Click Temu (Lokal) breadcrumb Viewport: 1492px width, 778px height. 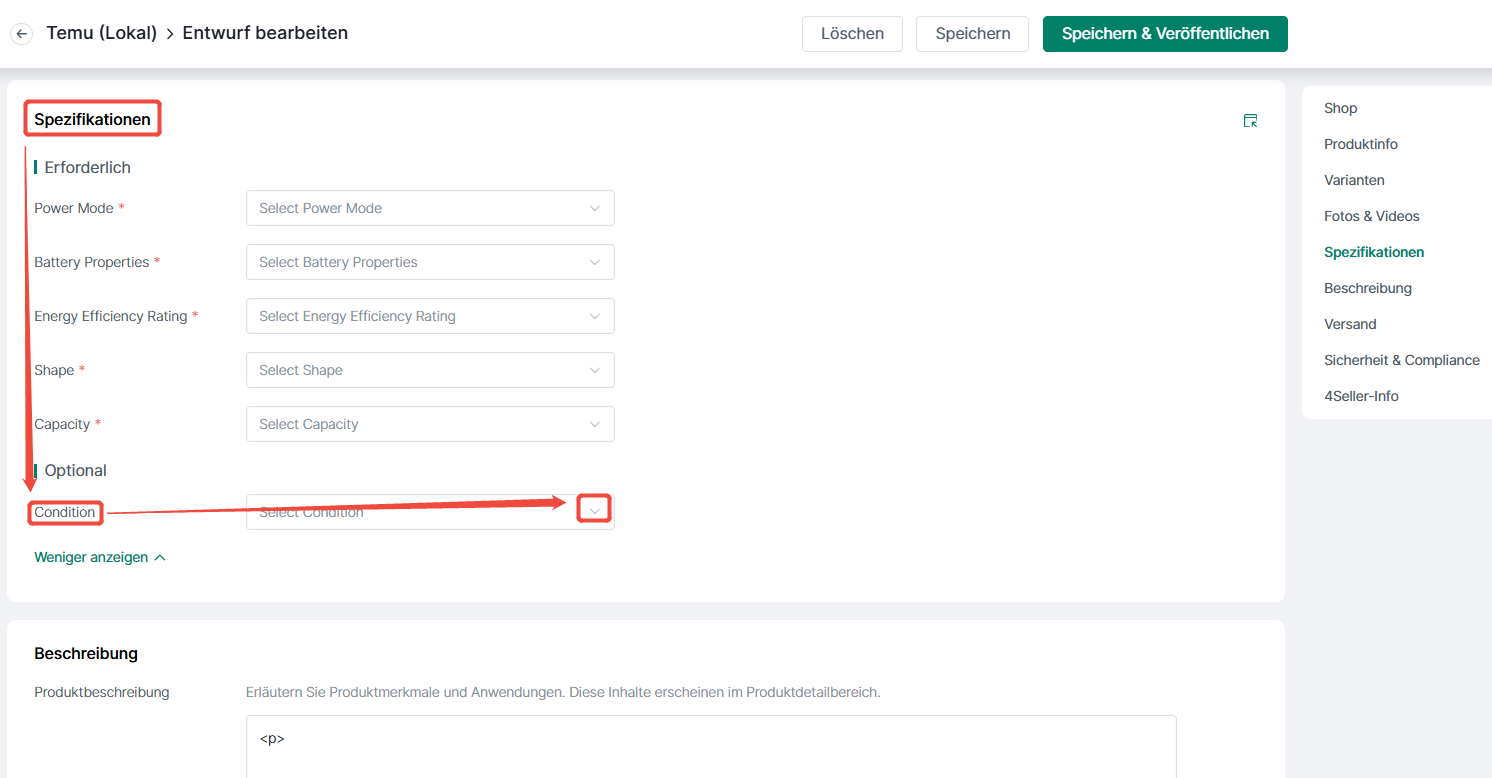(x=102, y=33)
